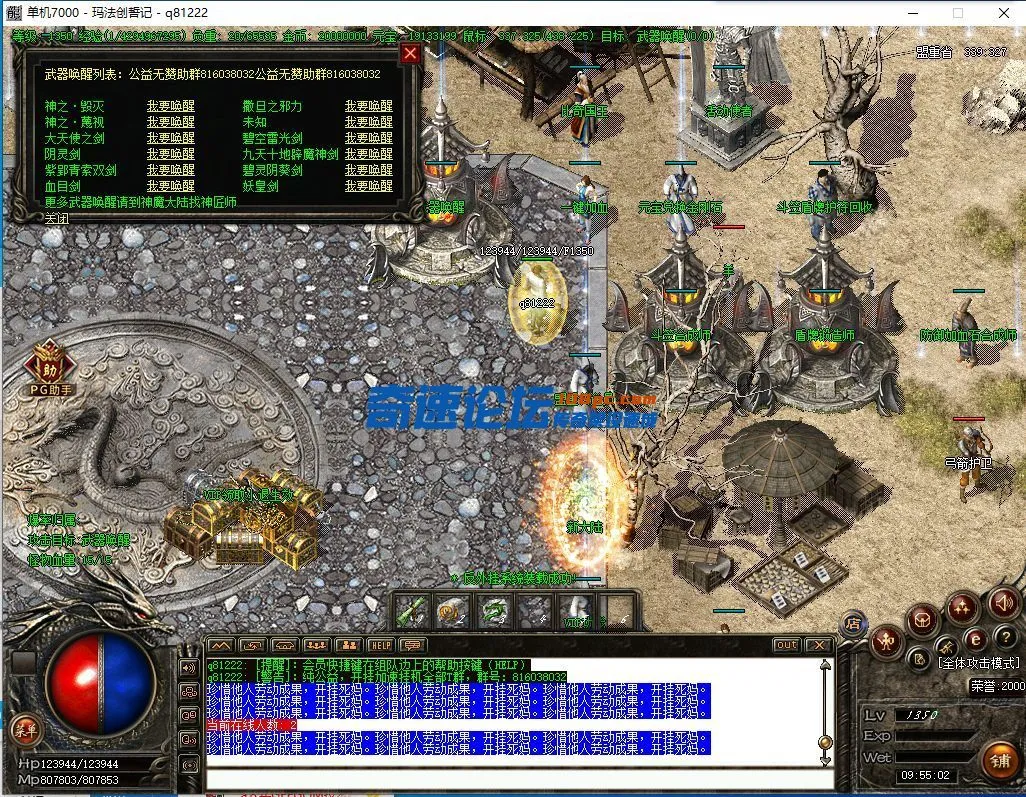Viewport: 1026px width, 797px height.
Task: Close the weapon awakening dialog with red X
Action: [x=410, y=54]
